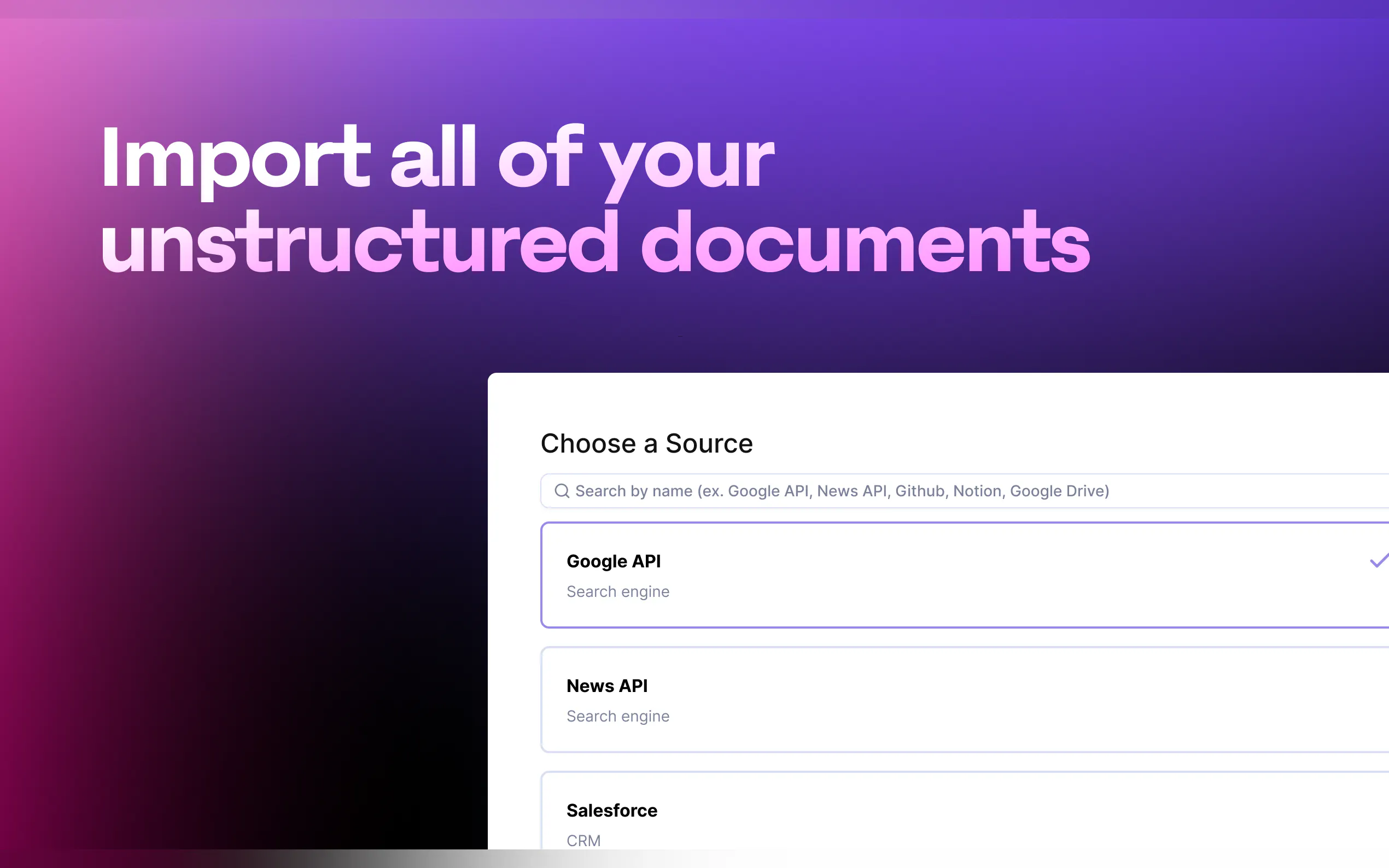Click the purple checkmark on Google API

1379,561
